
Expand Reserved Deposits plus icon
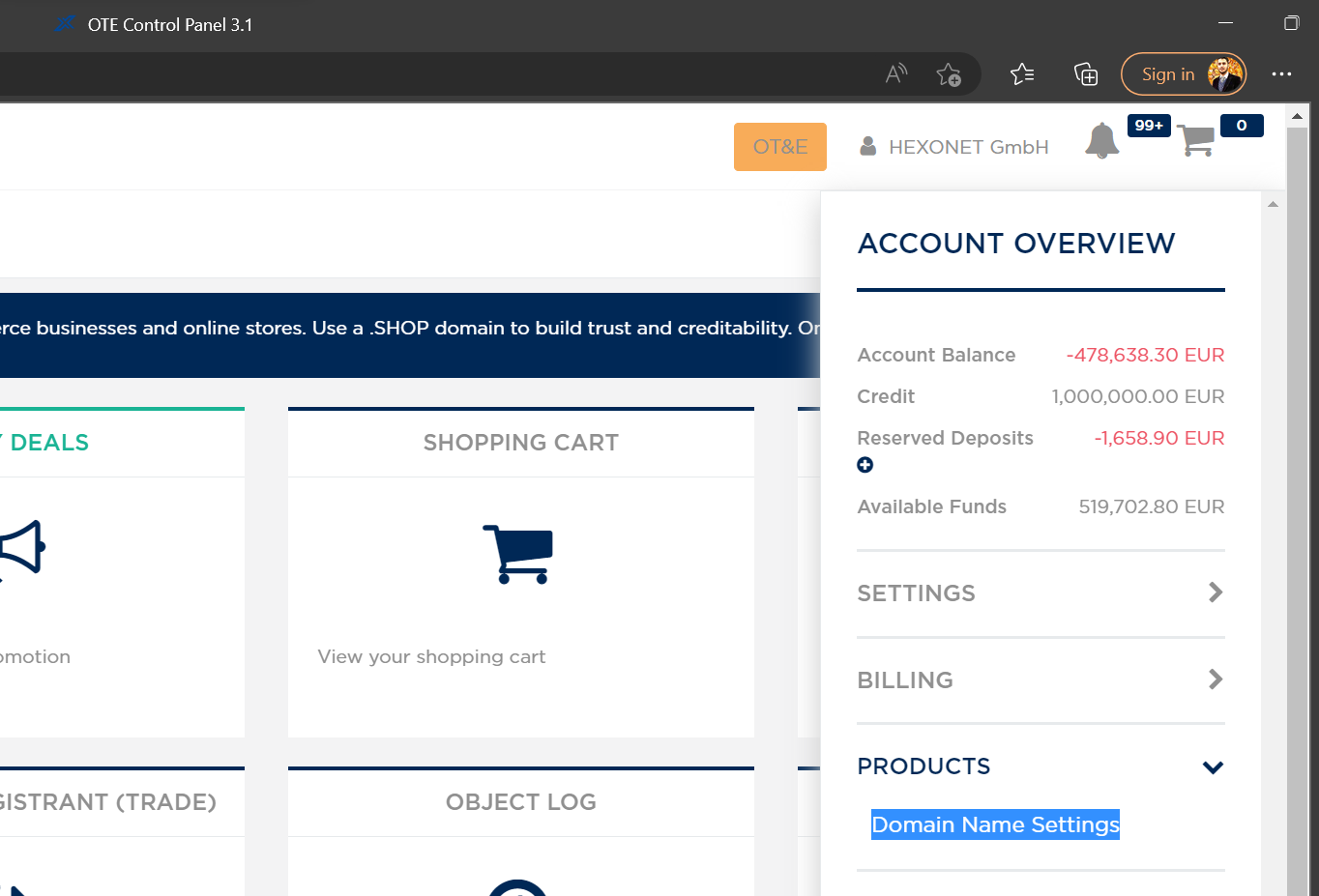point(865,465)
